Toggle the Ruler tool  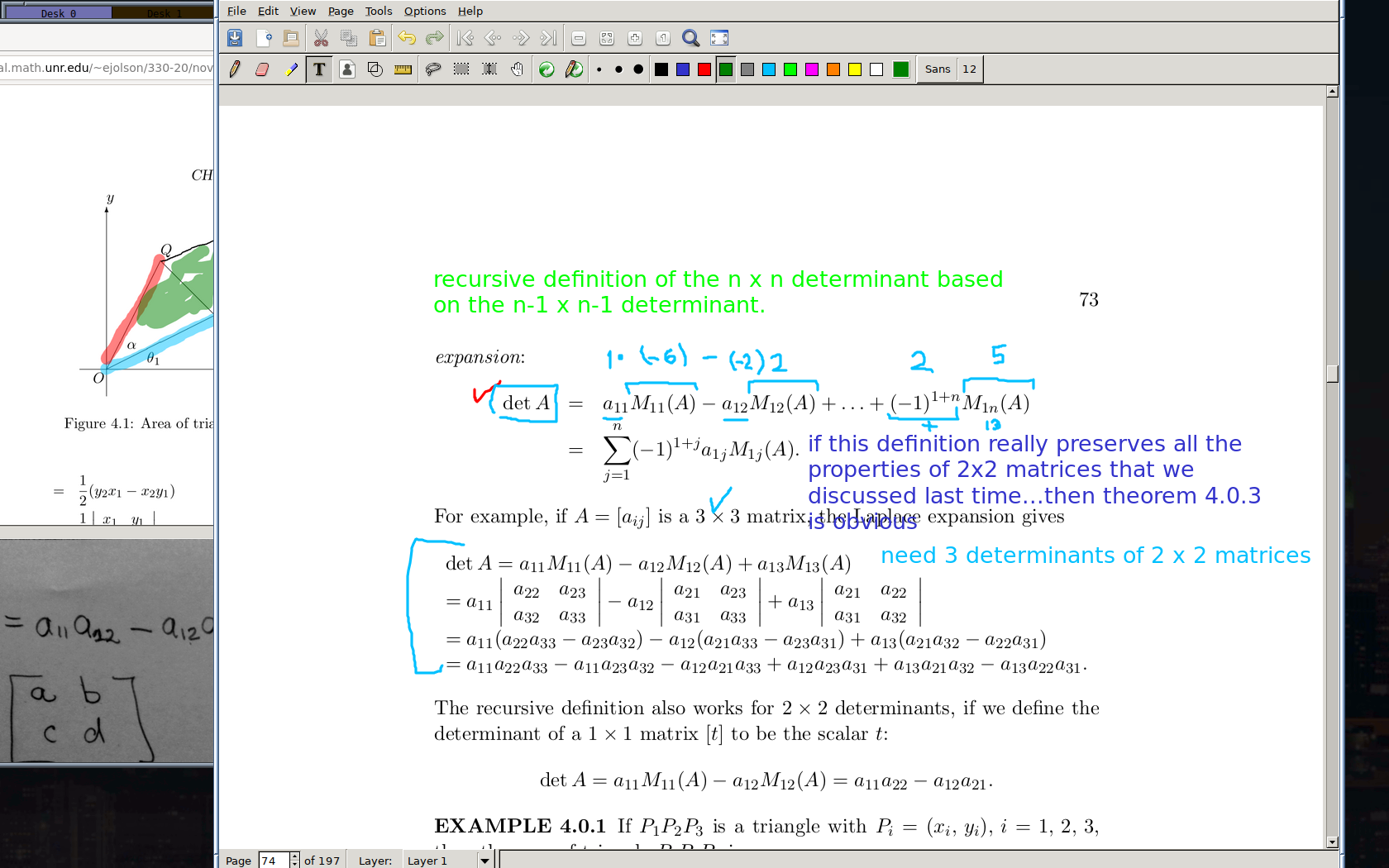pos(403,69)
